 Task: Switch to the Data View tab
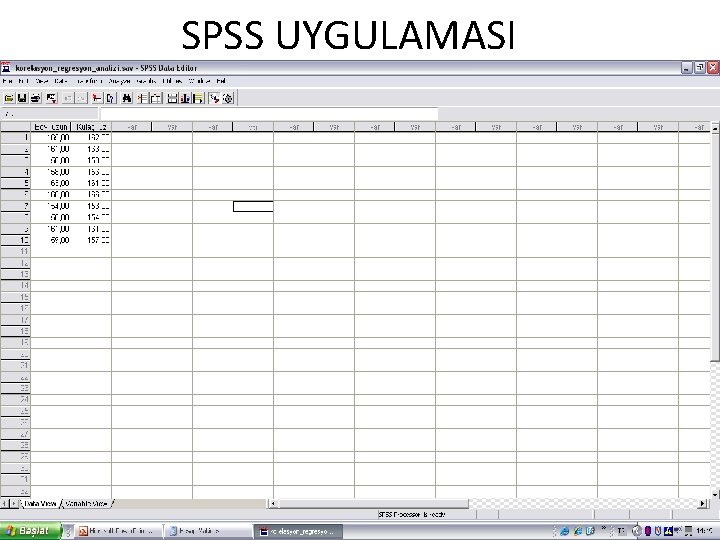click(x=40, y=504)
